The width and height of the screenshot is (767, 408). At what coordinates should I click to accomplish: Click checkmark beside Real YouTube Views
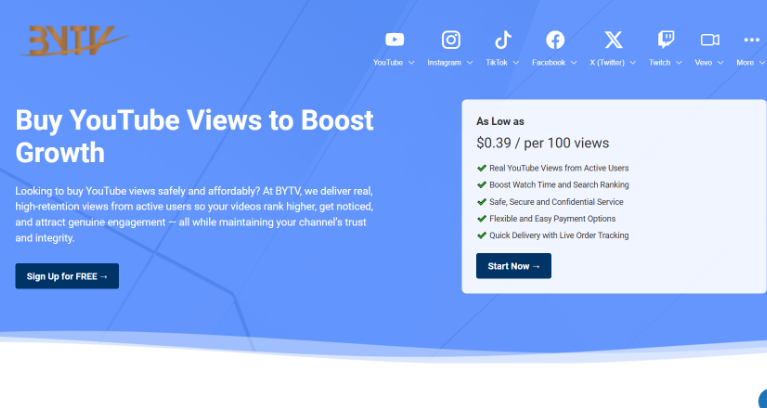click(x=481, y=168)
